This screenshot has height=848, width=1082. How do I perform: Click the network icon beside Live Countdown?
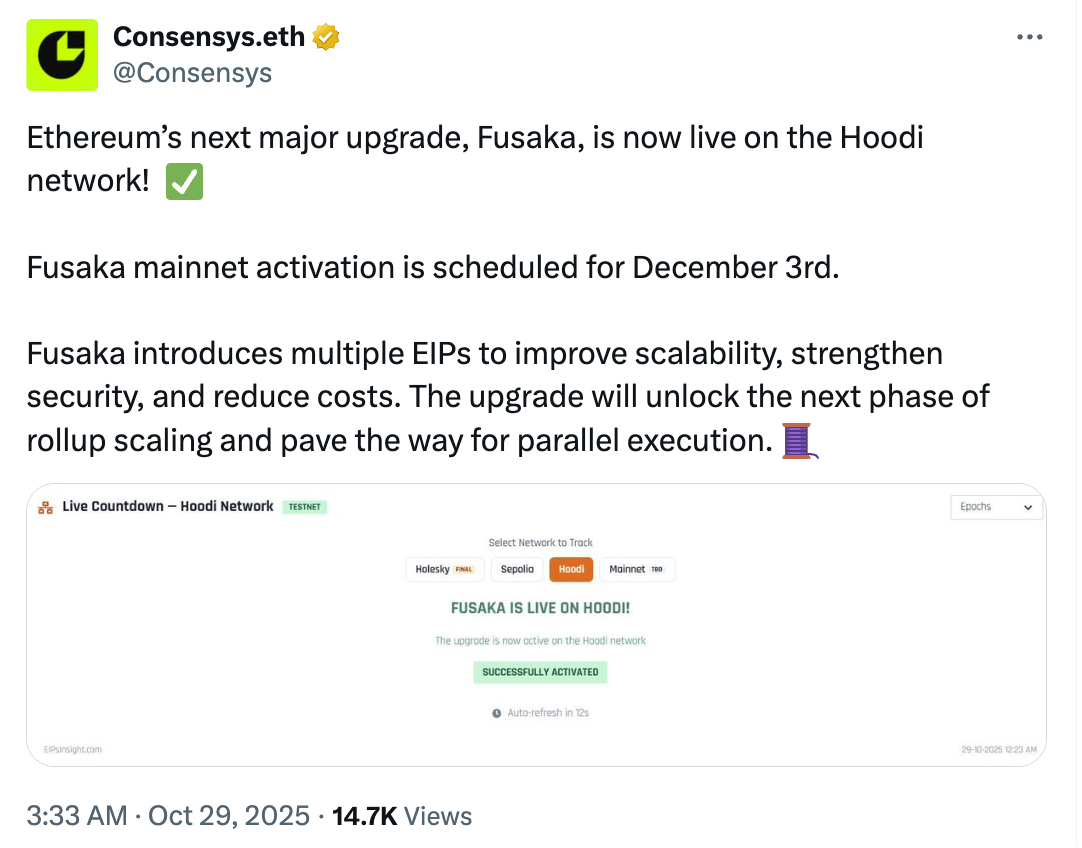tap(45, 507)
